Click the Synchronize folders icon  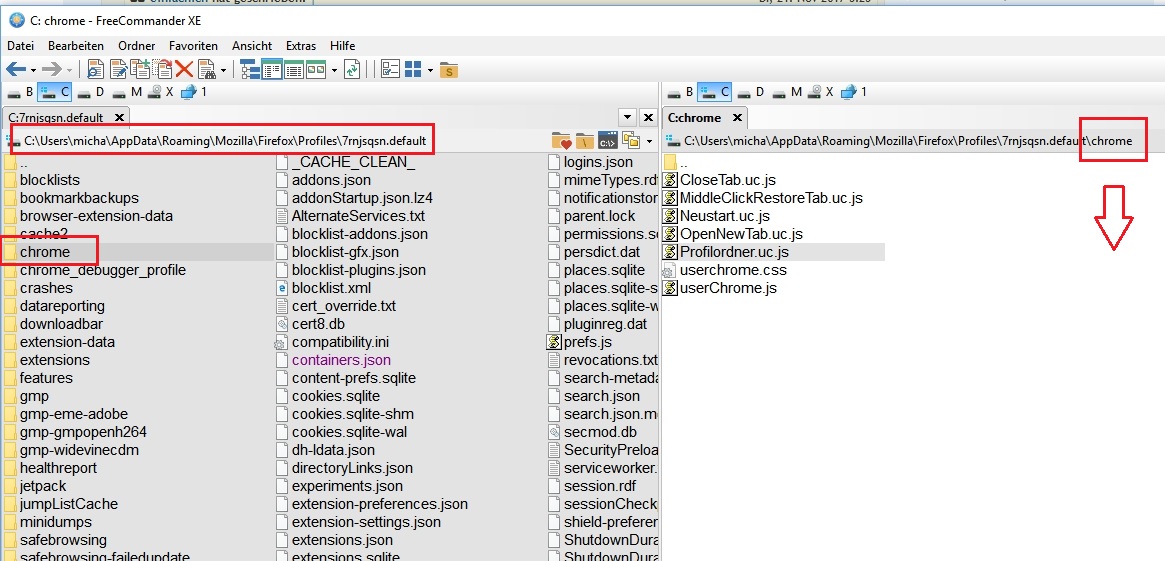(352, 69)
